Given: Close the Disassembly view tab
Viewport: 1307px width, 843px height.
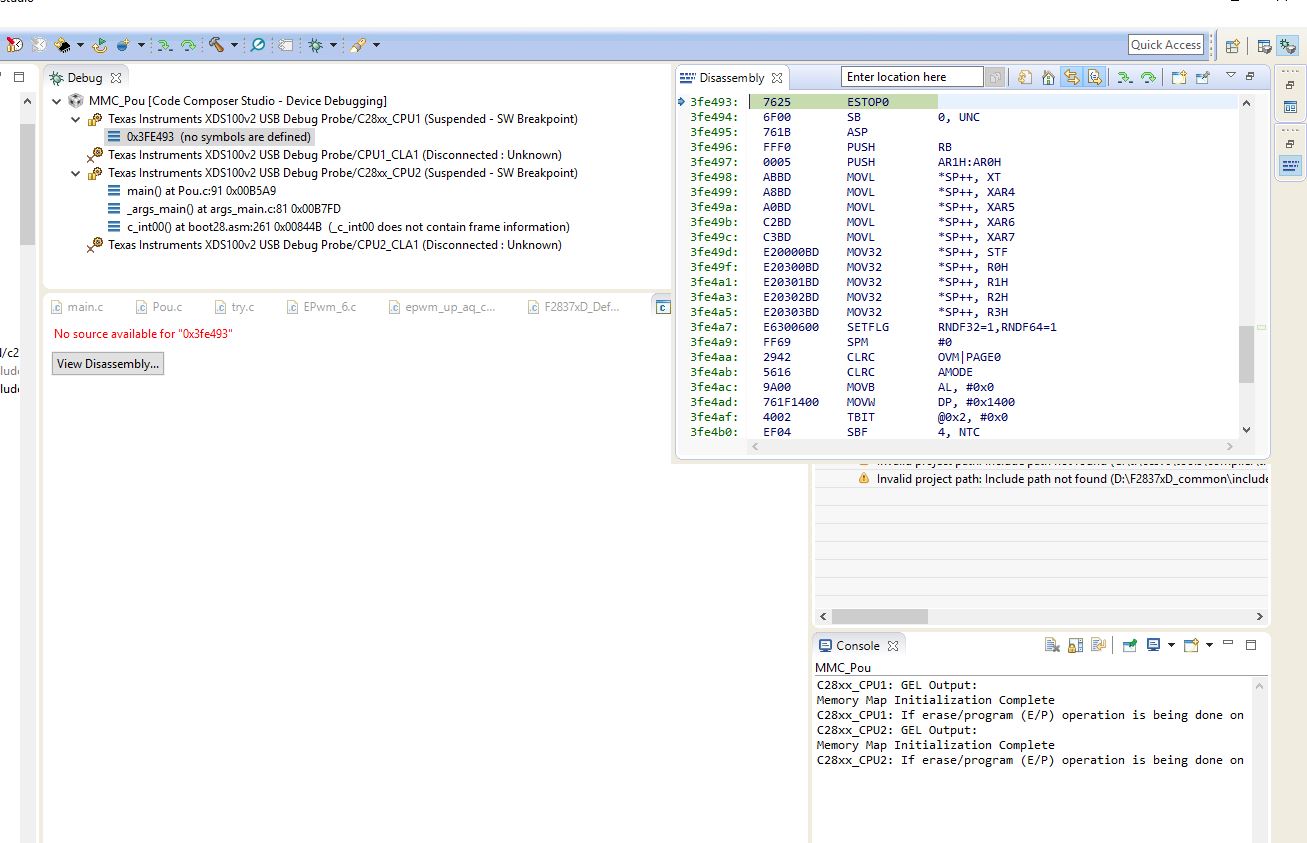Looking at the screenshot, I should coord(777,78).
